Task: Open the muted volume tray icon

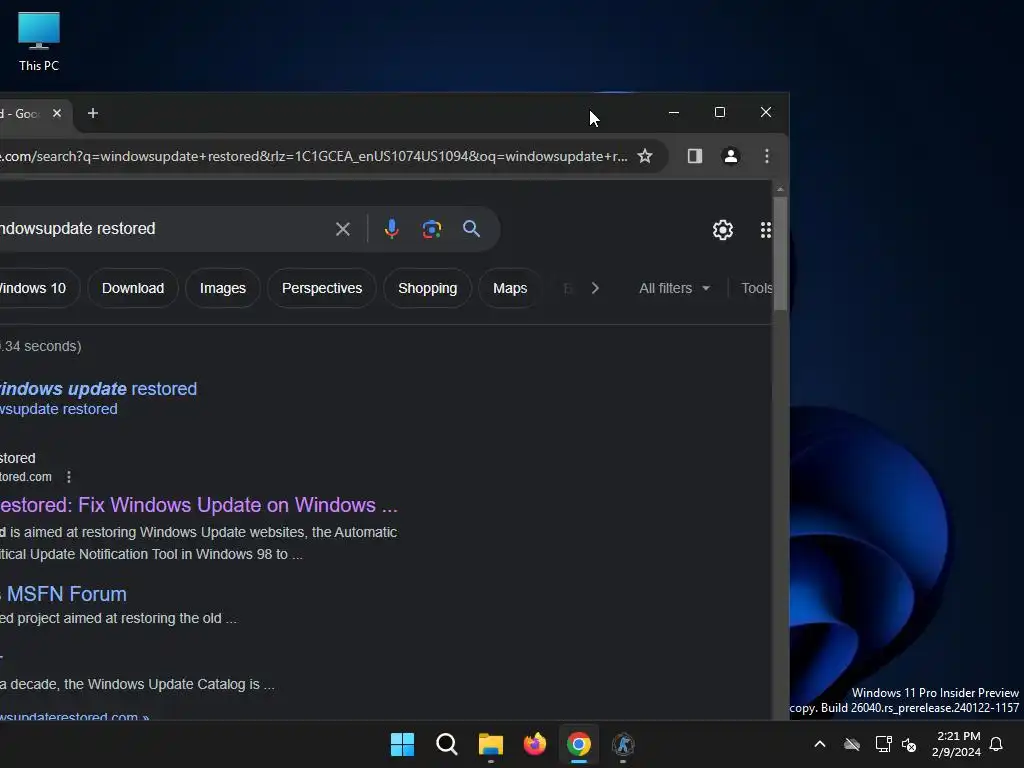Action: pyautogui.click(x=909, y=744)
